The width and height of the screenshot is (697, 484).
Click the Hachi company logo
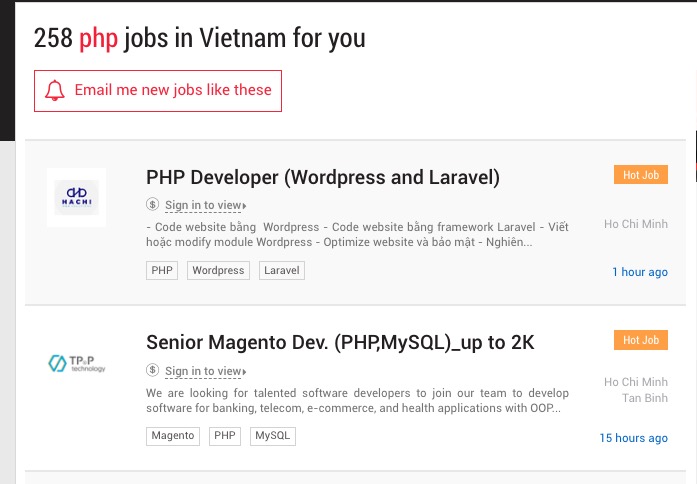tap(76, 197)
